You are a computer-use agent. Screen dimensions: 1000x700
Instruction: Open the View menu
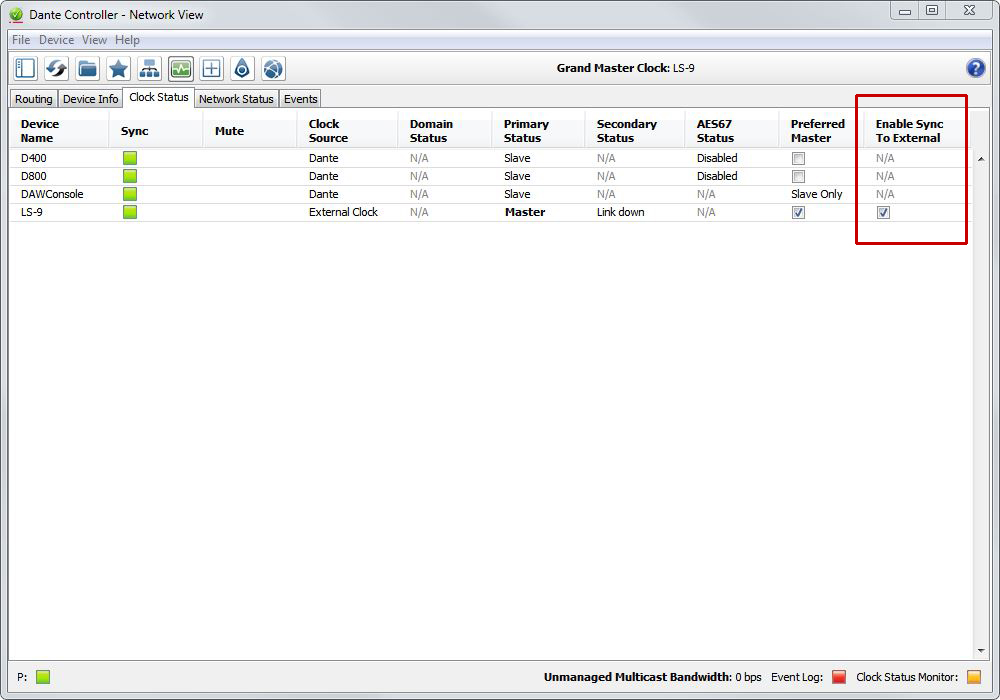(94, 40)
